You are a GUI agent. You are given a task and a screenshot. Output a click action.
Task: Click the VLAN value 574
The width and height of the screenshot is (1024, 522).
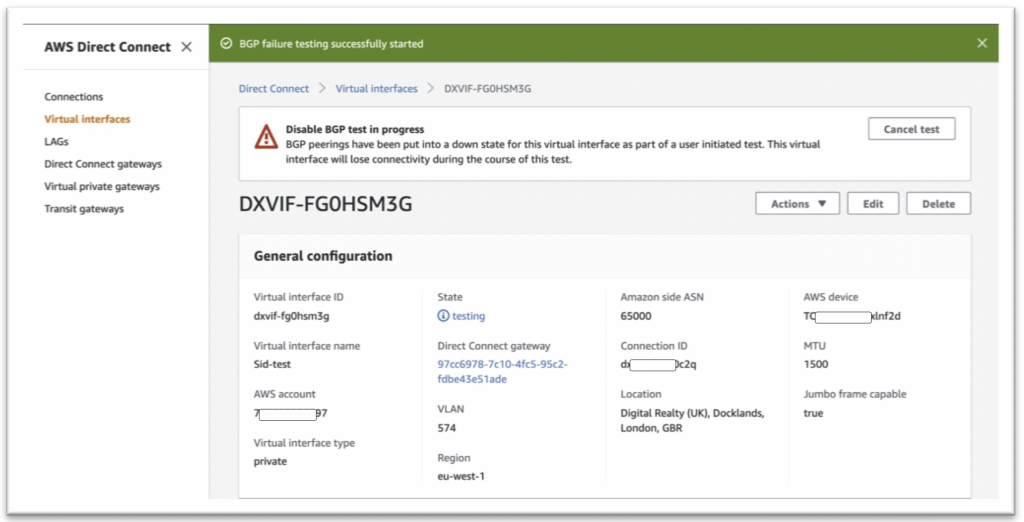tap(447, 428)
